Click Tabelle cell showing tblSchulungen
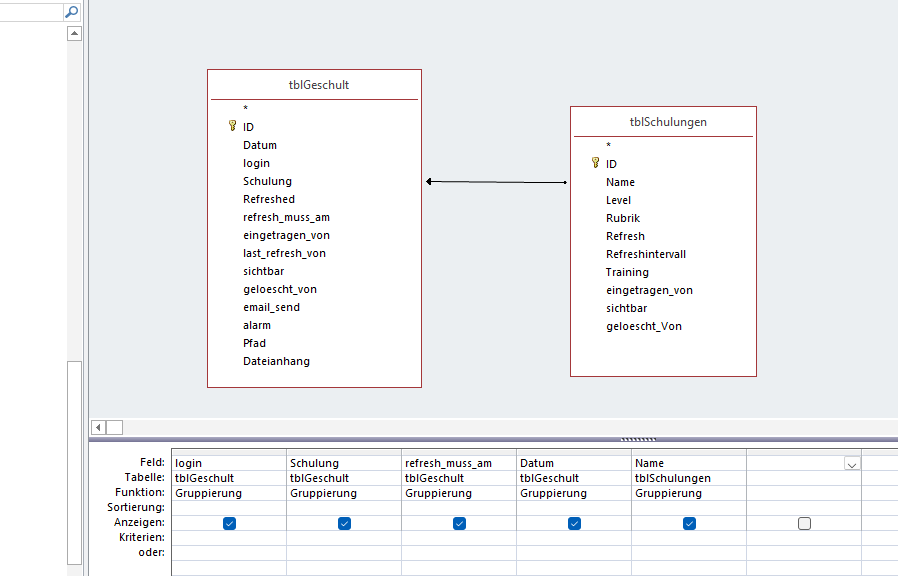 (690, 478)
